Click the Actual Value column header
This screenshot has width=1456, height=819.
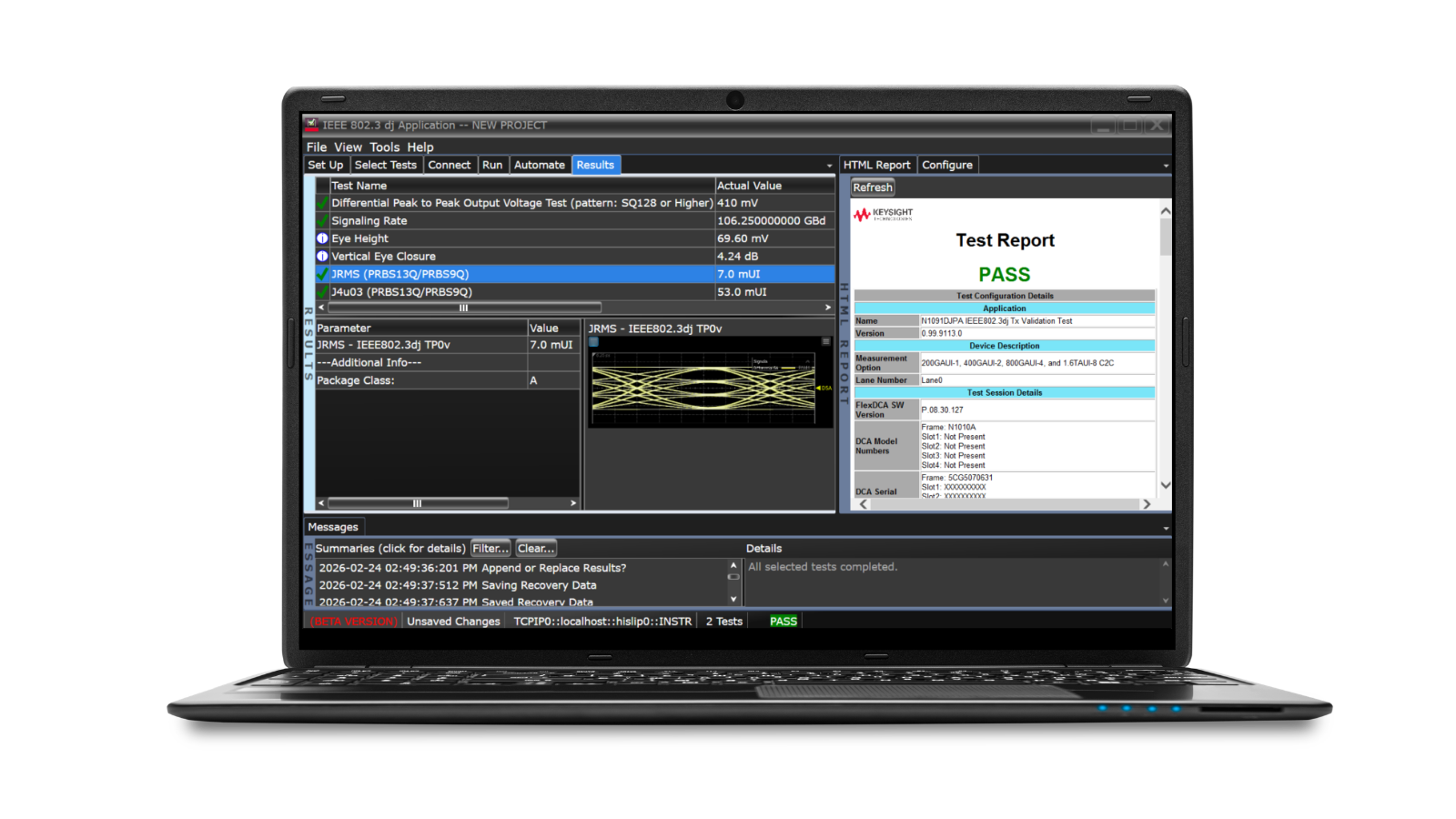775,185
